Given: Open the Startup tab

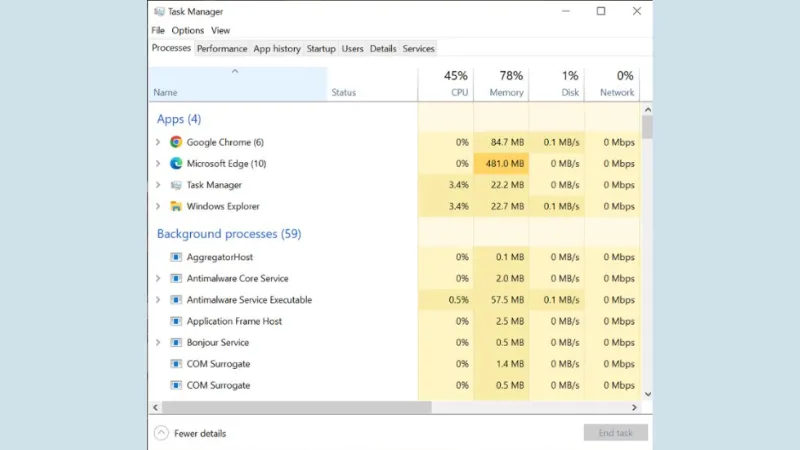Looking at the screenshot, I should [321, 48].
